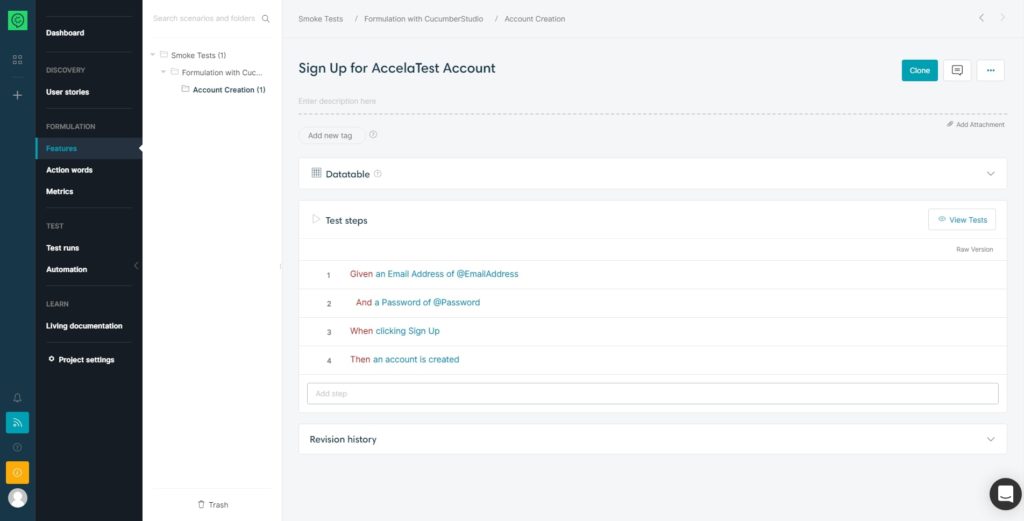1024x521 pixels.
Task: Click Smoke Tests breadcrumb
Action: pyautogui.click(x=321, y=19)
